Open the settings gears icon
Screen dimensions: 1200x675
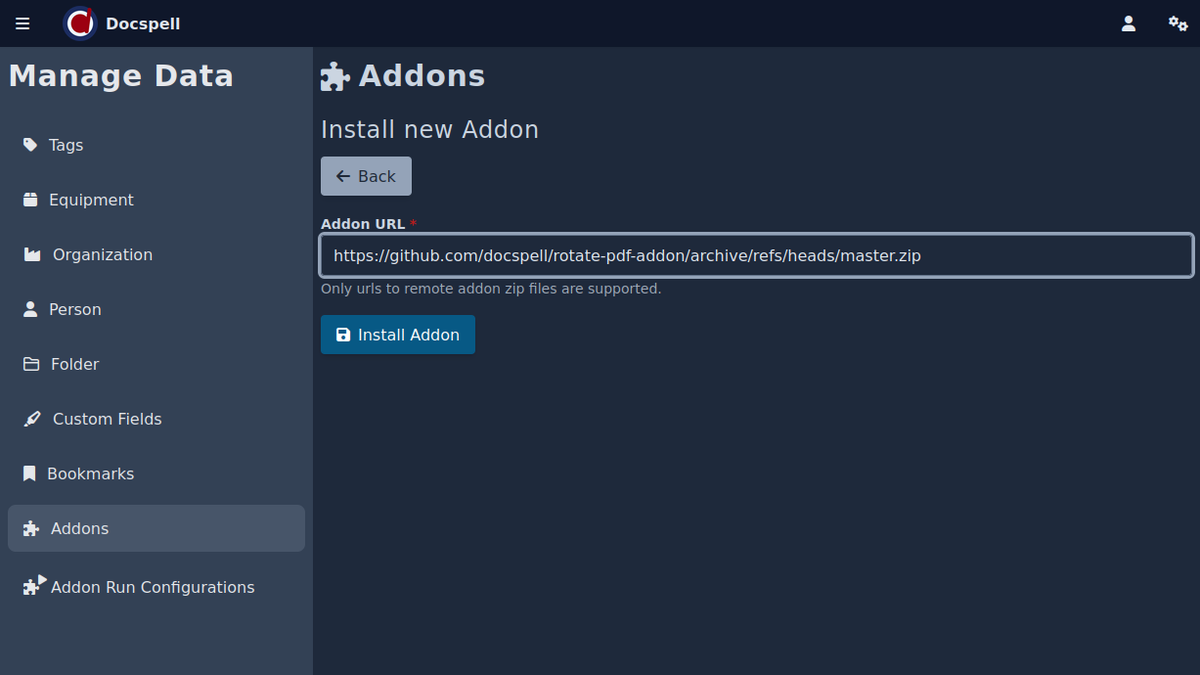coord(1178,24)
